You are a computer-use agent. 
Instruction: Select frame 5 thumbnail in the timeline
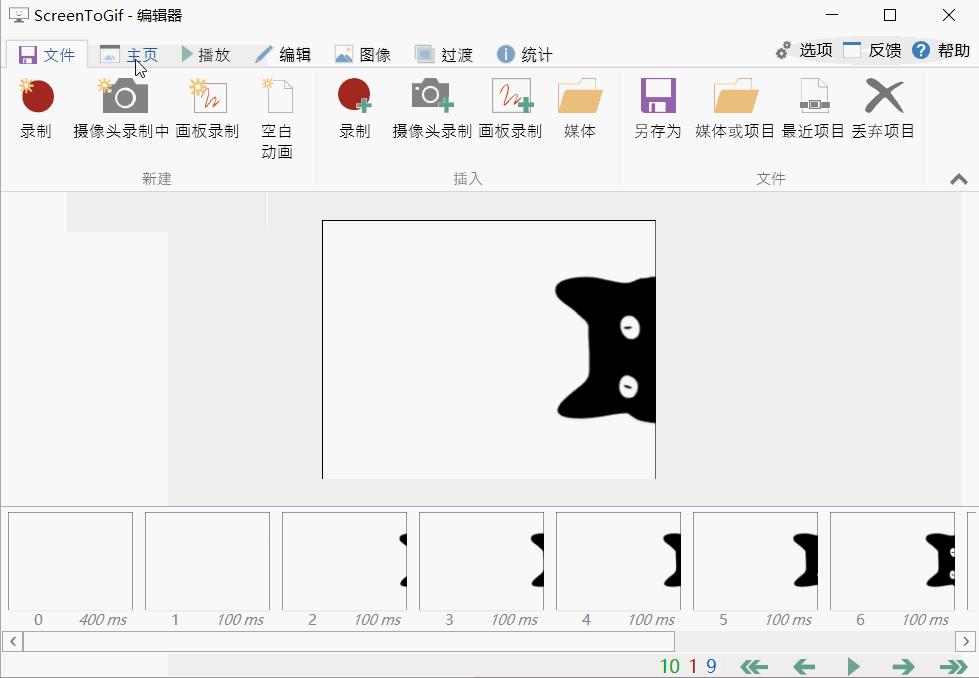[x=755, y=561]
